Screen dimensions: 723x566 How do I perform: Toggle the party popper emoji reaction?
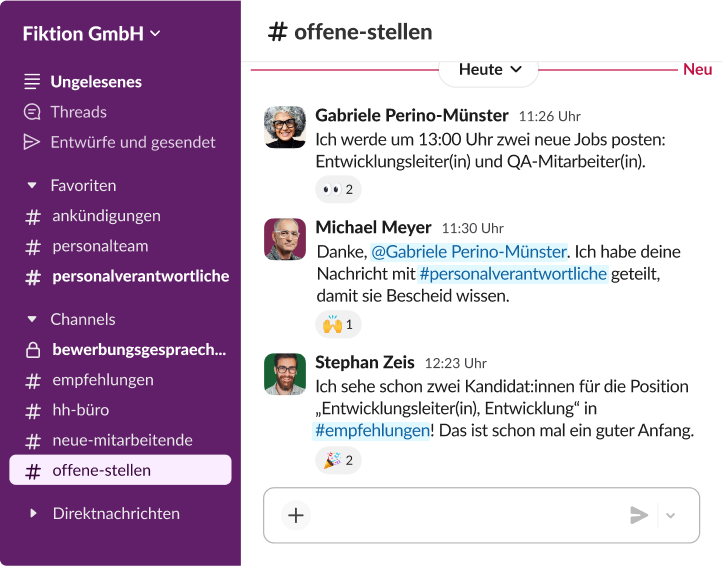click(x=338, y=460)
